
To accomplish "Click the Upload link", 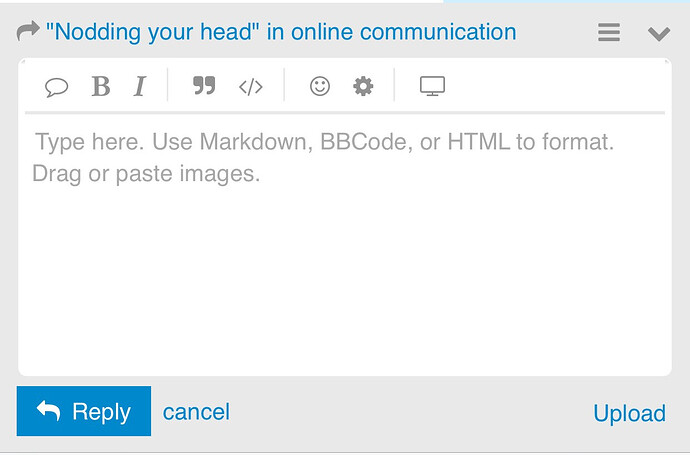I will tap(629, 413).
